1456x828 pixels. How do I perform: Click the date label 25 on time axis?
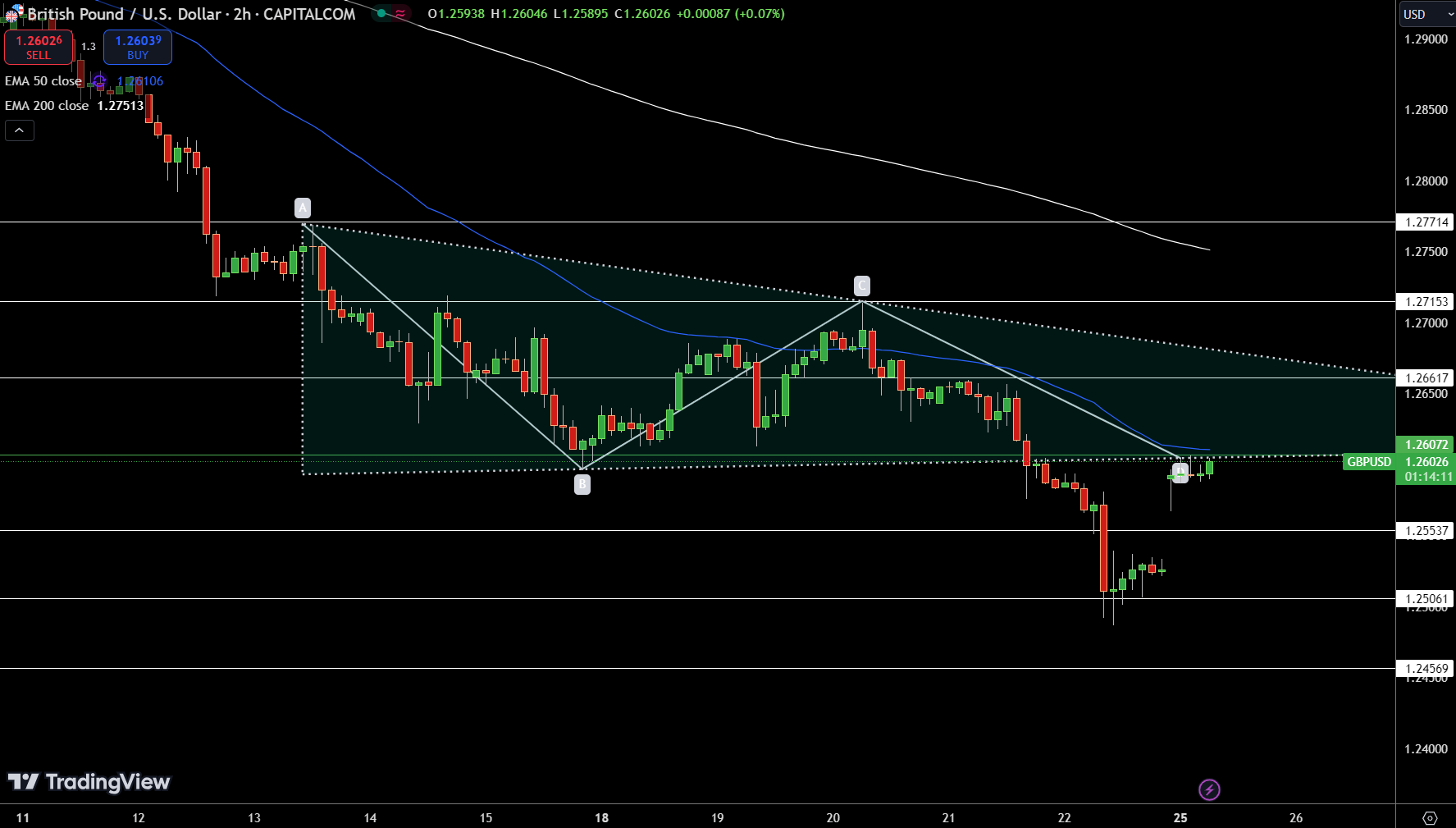(1180, 817)
